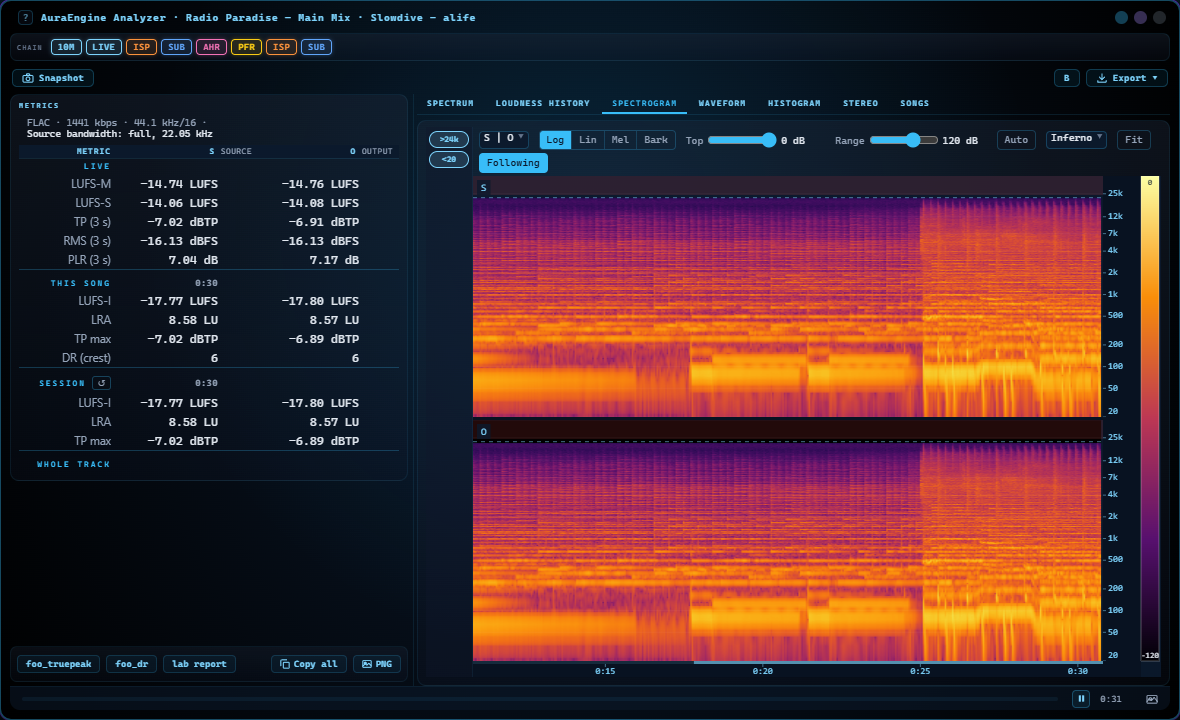Select the last SUB chain badge
Viewport: 1180px width, 720px height.
[316, 47]
